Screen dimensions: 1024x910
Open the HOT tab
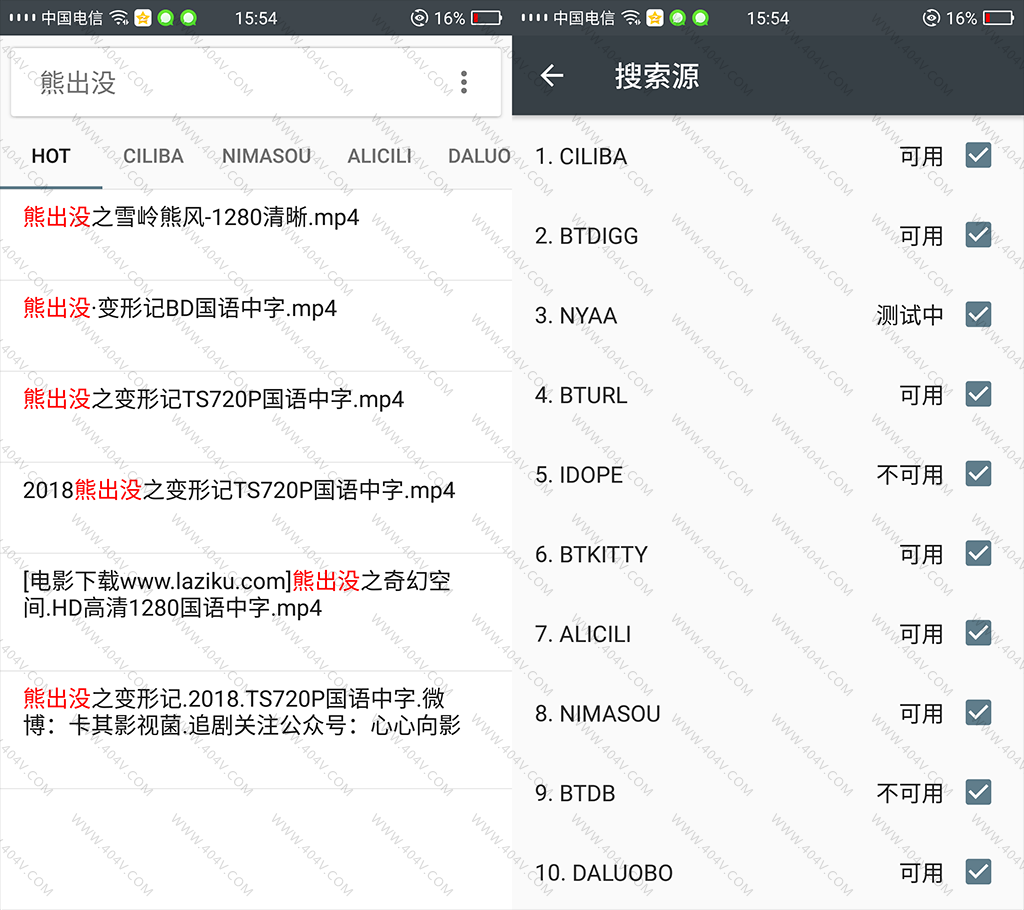pos(51,156)
